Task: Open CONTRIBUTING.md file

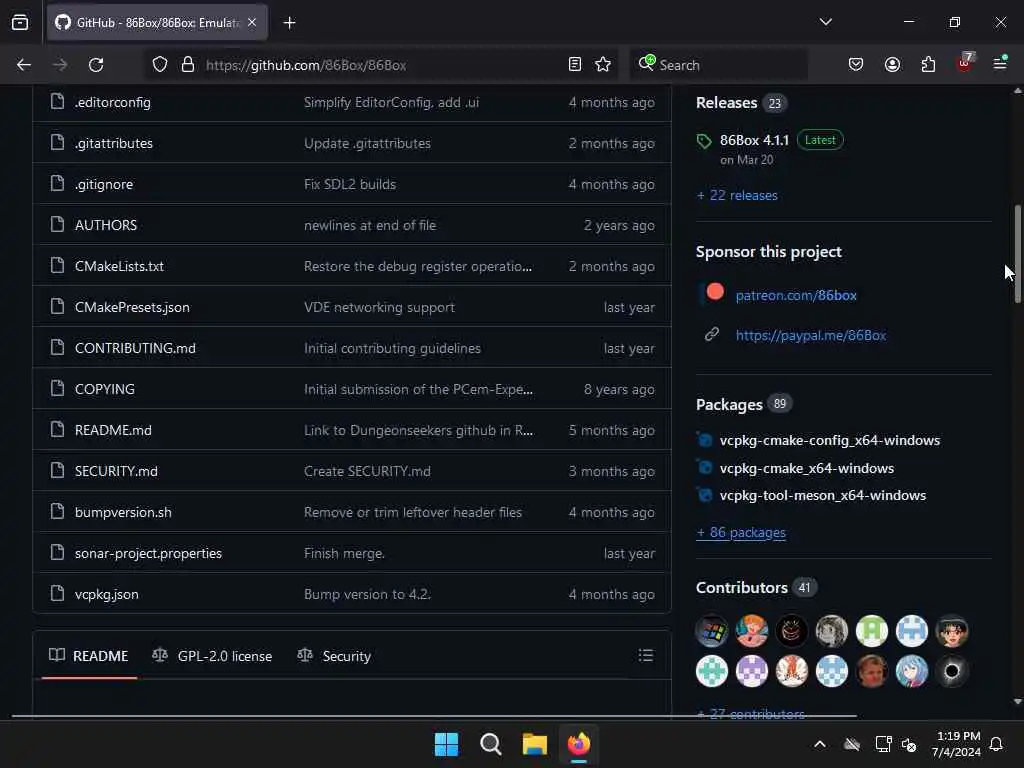Action: (135, 348)
